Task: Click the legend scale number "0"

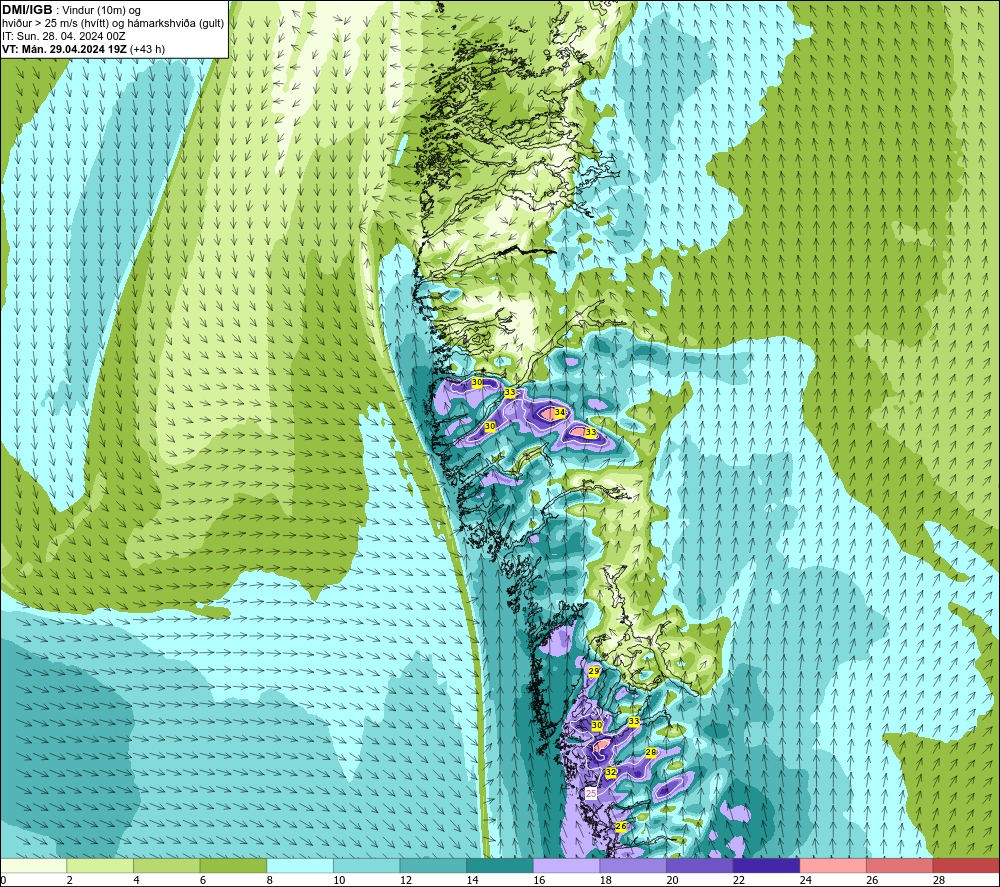Action: click(3, 881)
